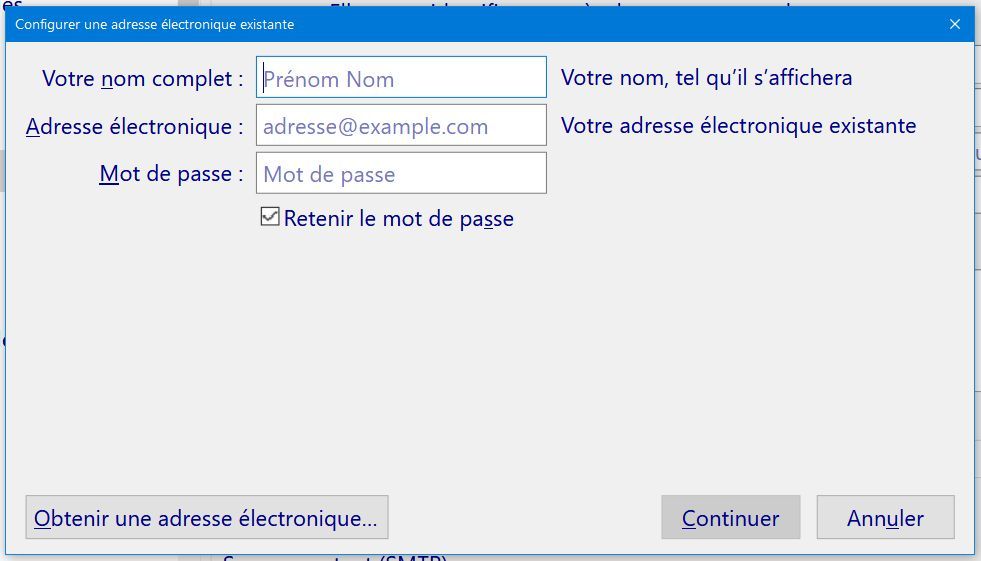Click the "Votre nom complet" input field
Viewport: 981px width, 561px height.
pos(401,78)
